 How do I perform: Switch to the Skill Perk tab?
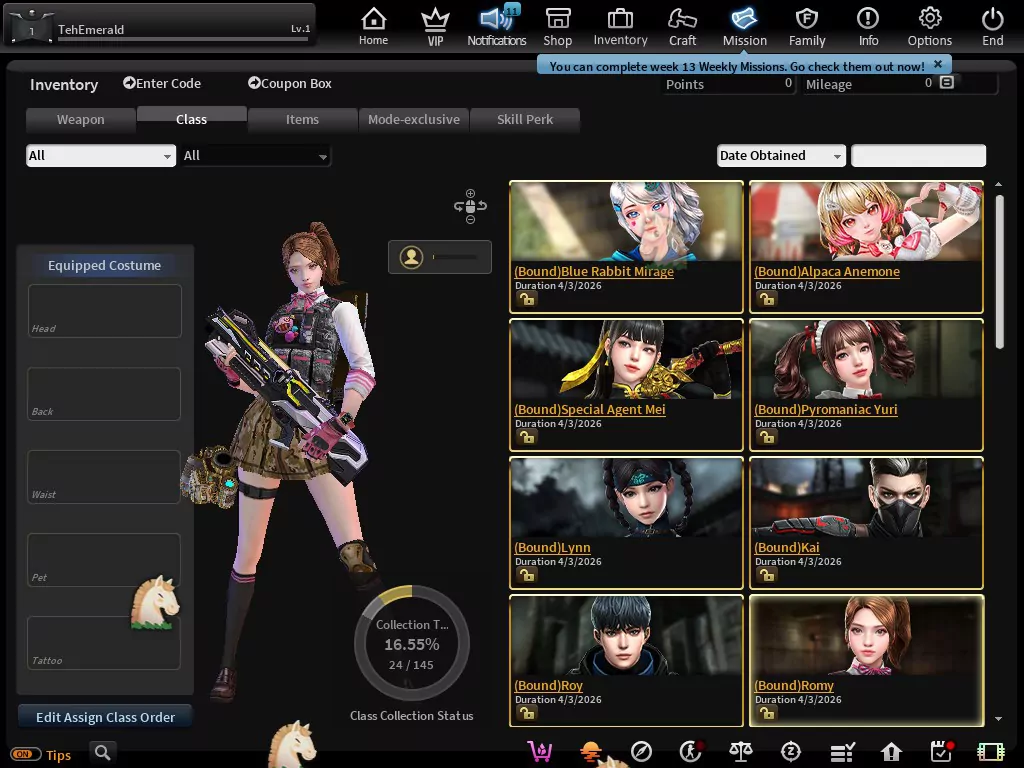(525, 119)
